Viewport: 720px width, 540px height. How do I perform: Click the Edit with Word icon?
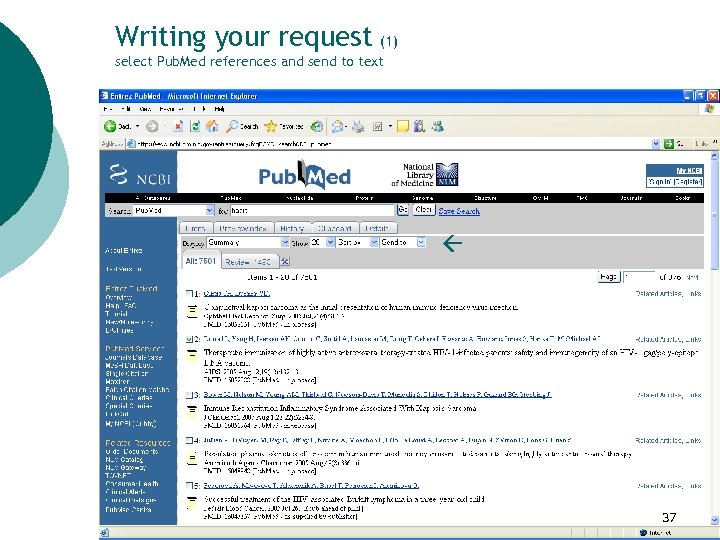coord(377,126)
